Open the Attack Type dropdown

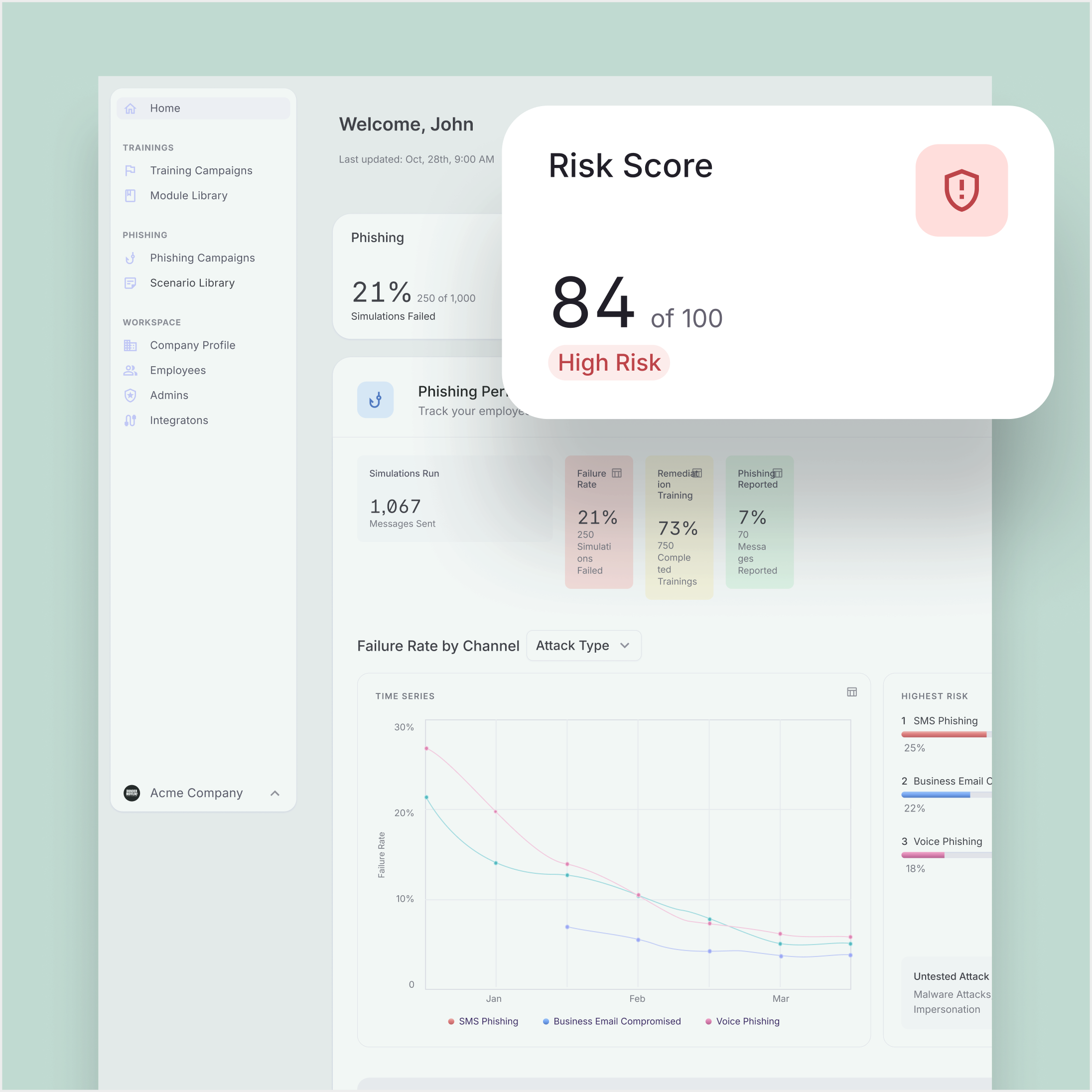[583, 646]
